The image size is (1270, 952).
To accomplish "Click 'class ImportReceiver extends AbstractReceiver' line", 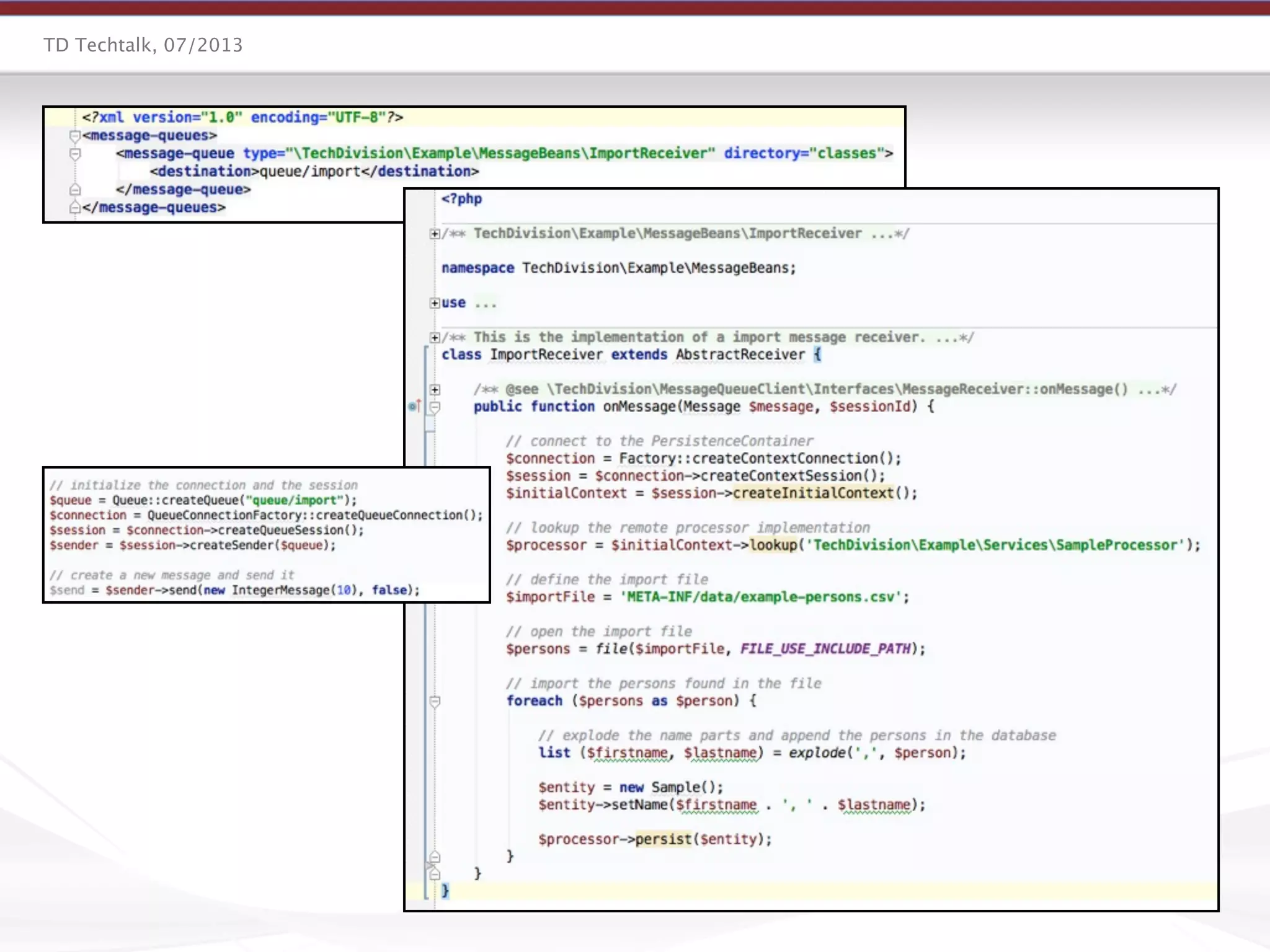I will tap(631, 355).
